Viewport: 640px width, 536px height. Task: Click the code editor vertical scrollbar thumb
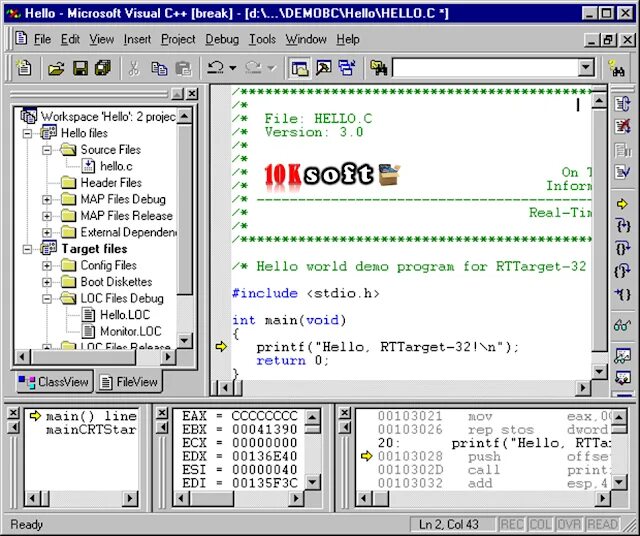tap(599, 229)
